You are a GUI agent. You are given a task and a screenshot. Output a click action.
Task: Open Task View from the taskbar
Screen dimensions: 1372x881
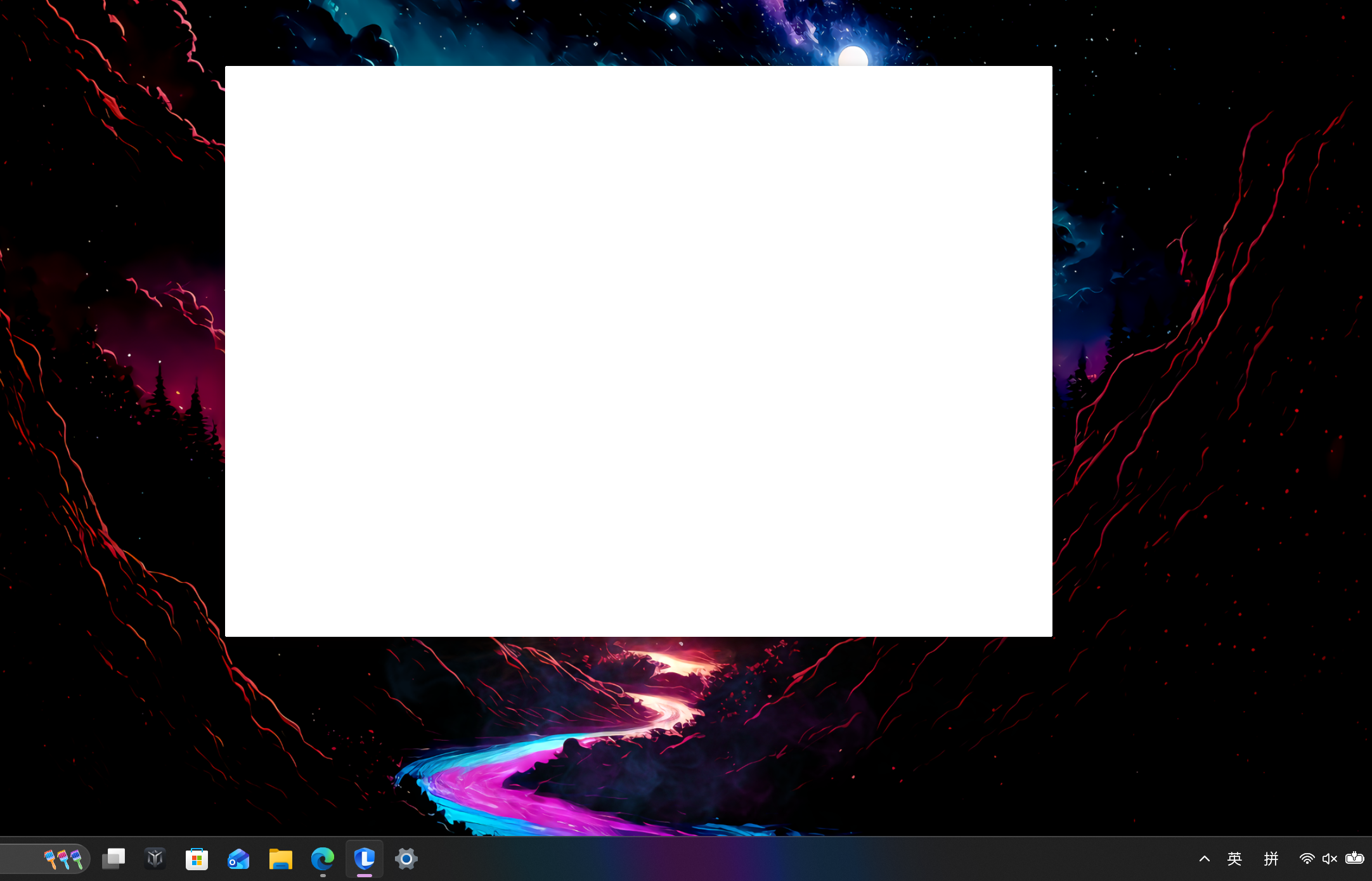[x=113, y=859]
